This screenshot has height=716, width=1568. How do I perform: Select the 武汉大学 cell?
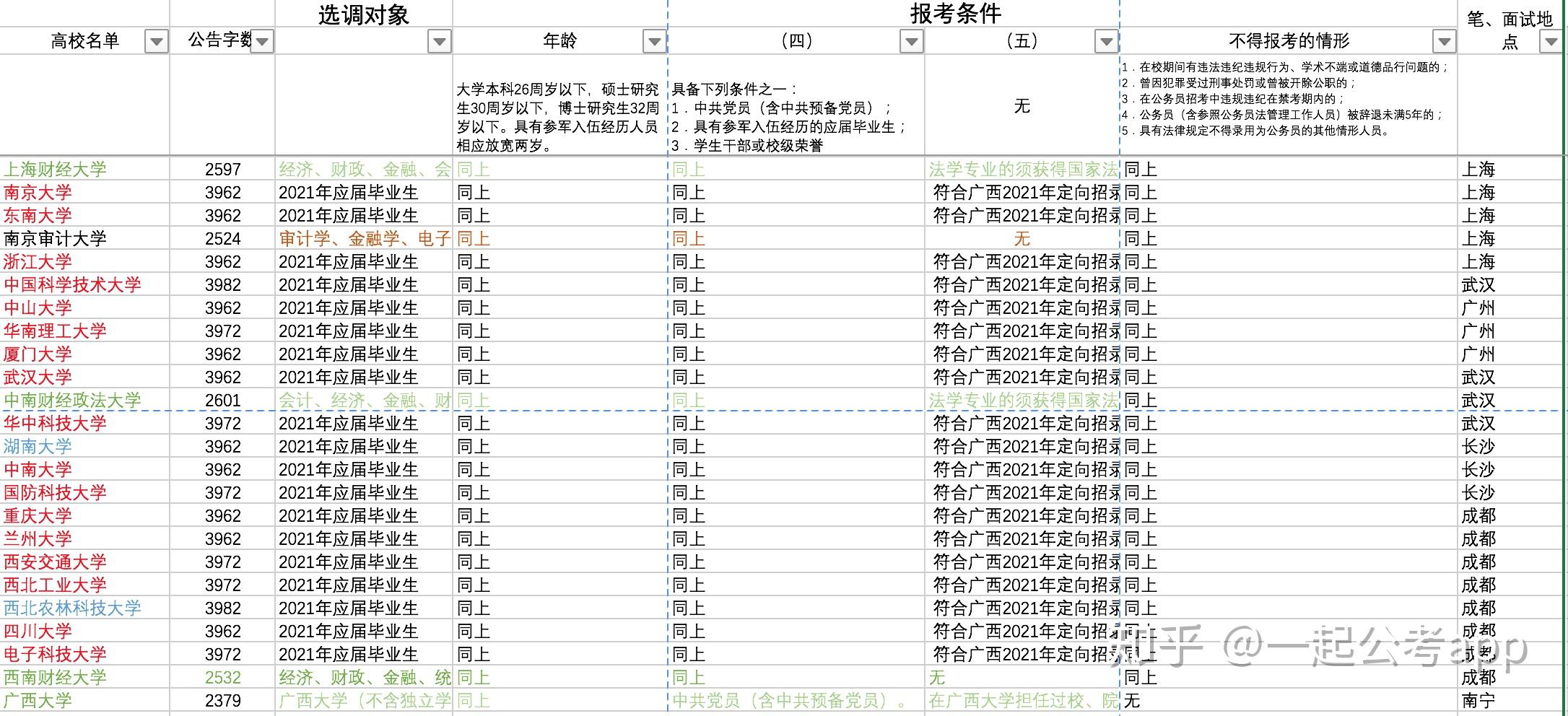85,377
